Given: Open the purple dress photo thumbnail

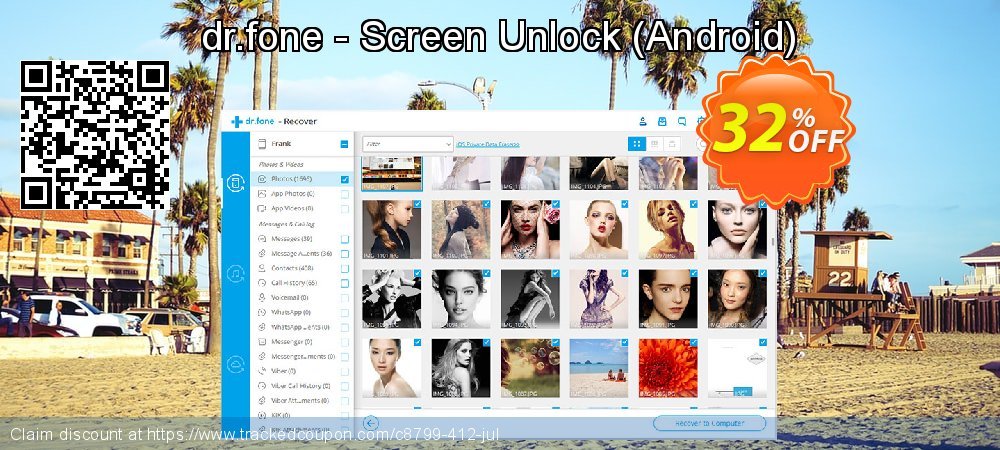Looking at the screenshot, I should click(599, 299).
